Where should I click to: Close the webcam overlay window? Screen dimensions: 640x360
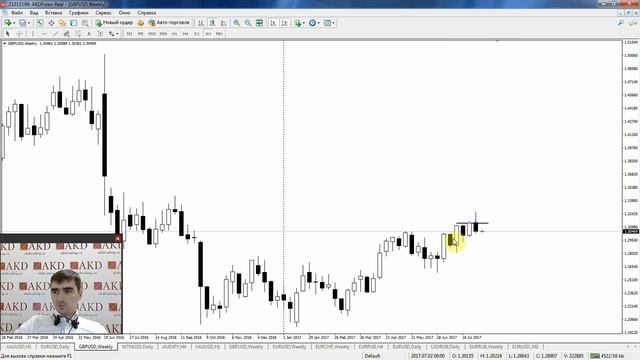tap(118, 238)
